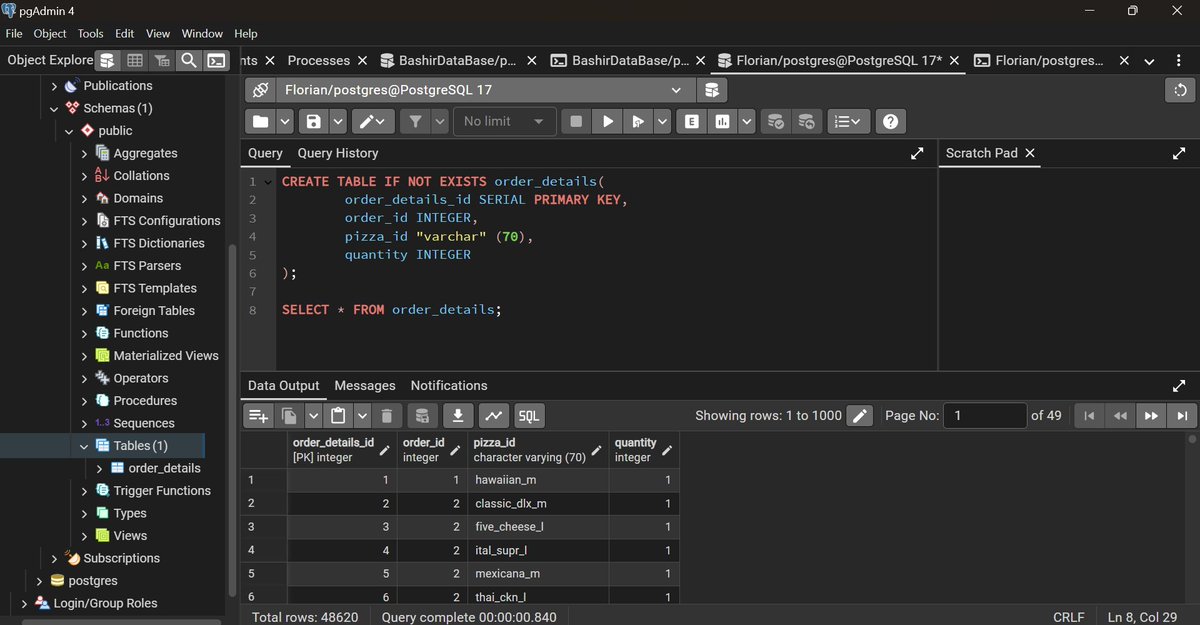The height and width of the screenshot is (625, 1200).
Task: Click the connection status plug icon
Action: [260, 90]
